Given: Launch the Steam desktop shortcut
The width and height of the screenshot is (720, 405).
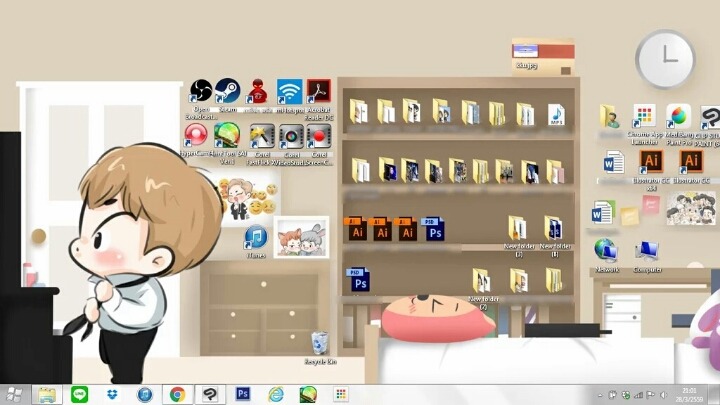Looking at the screenshot, I should coord(228,91).
